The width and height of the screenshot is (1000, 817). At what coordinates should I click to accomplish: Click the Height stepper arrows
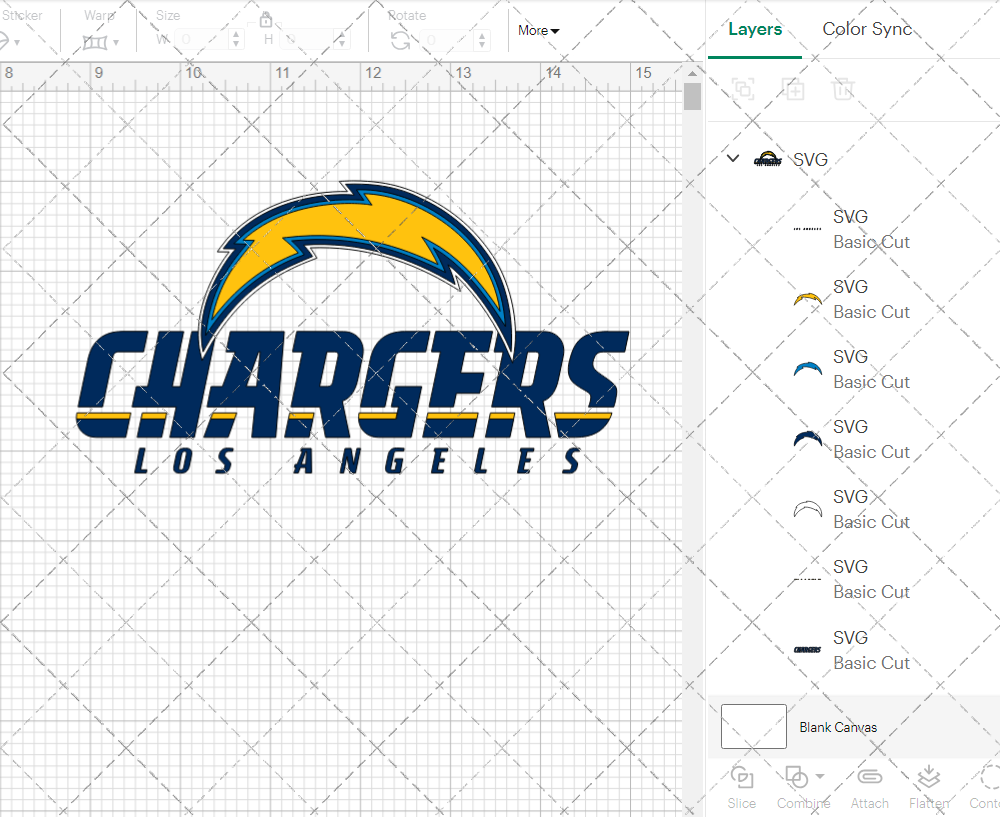pyautogui.click(x=342, y=40)
